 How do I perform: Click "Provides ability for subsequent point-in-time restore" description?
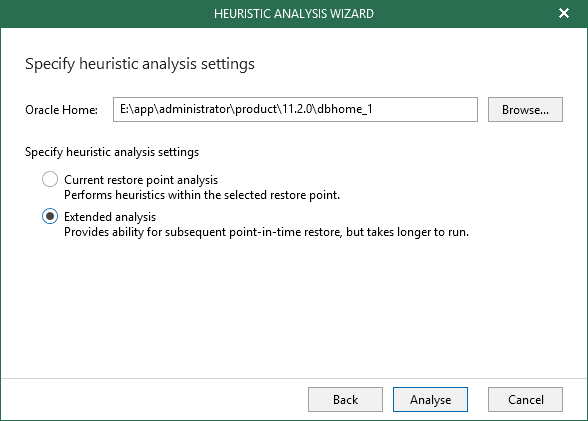click(203, 232)
